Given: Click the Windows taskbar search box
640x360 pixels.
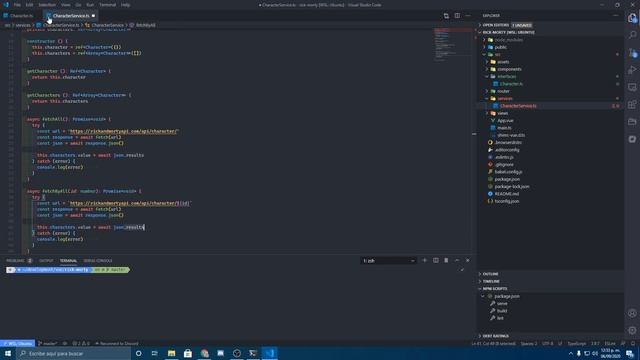Looking at the screenshot, I should point(73,353).
